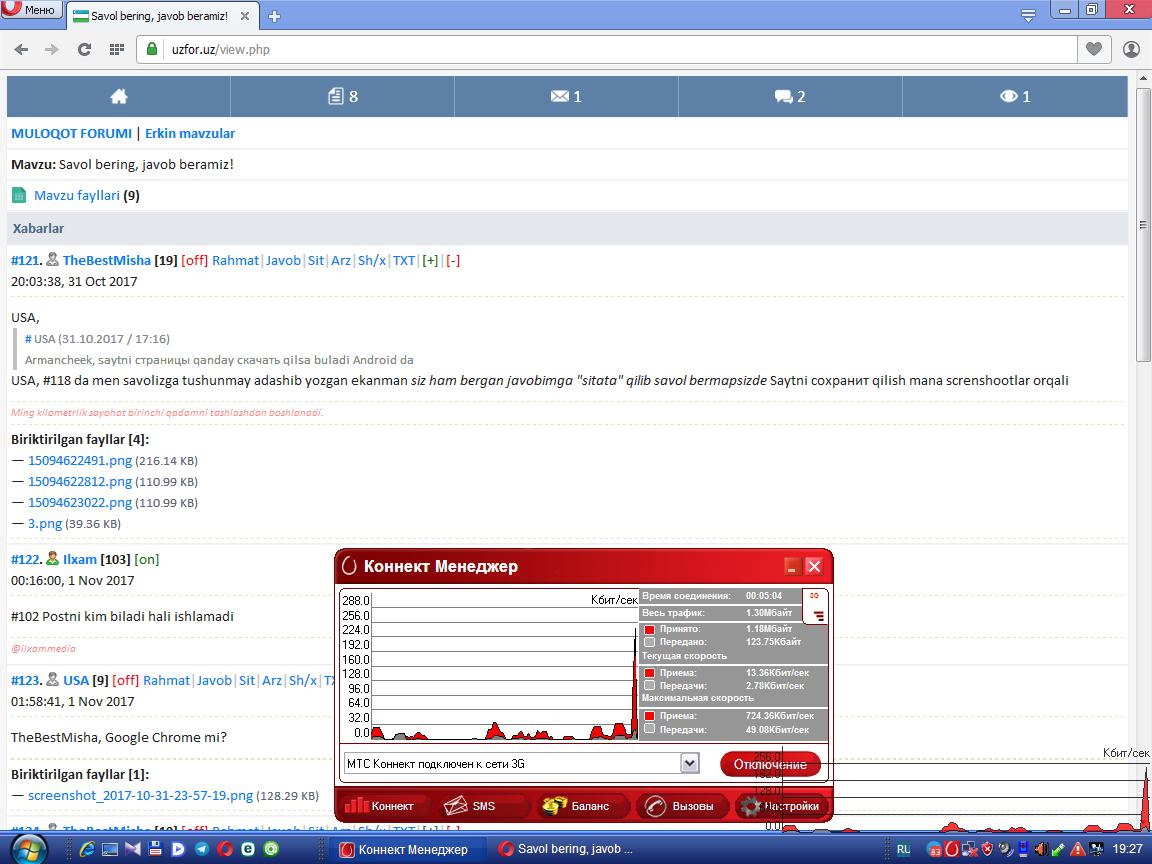The height and width of the screenshot is (864, 1152).
Task: Reload the page with the refresh icon
Action: [x=84, y=49]
